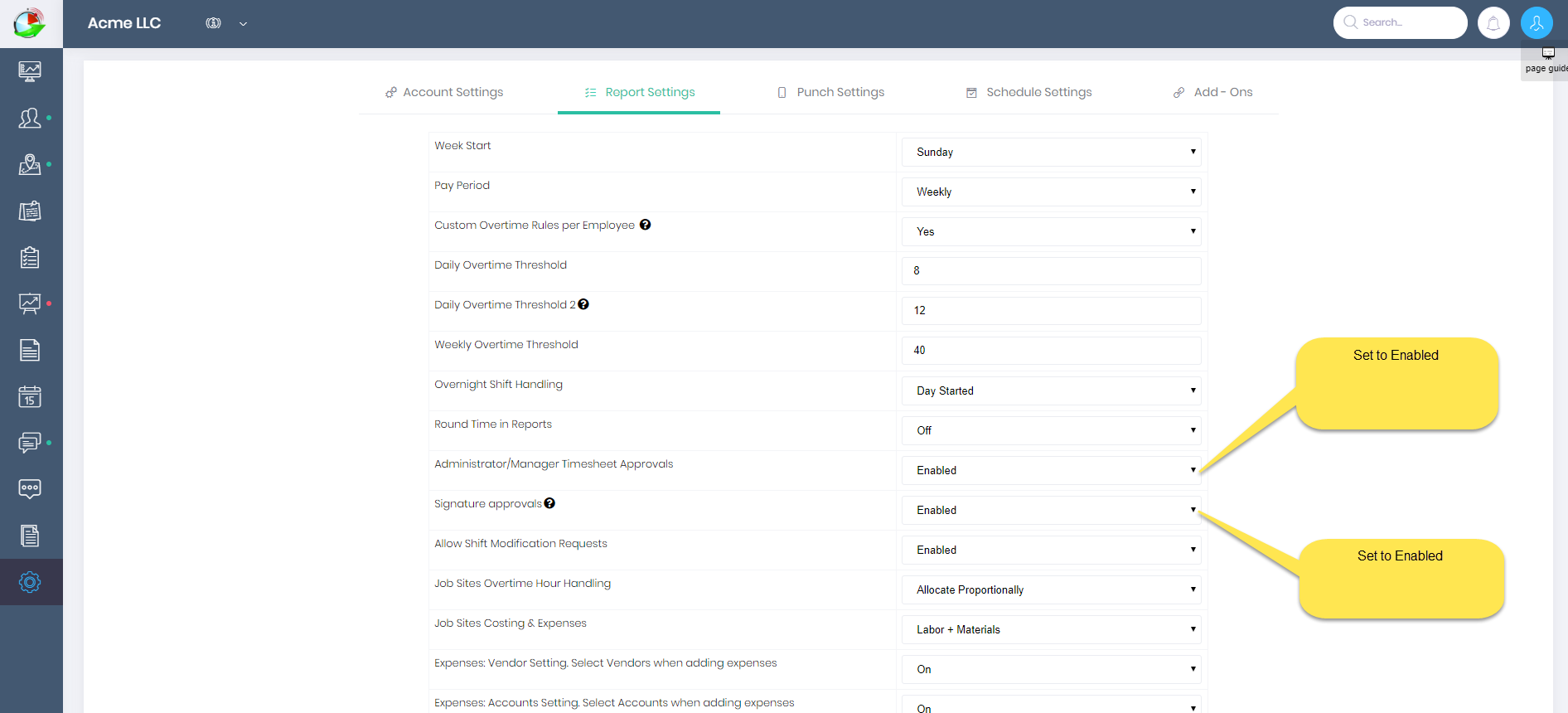Image resolution: width=1568 pixels, height=713 pixels.
Task: Open the settings gear icon in sidebar
Action: (30, 582)
